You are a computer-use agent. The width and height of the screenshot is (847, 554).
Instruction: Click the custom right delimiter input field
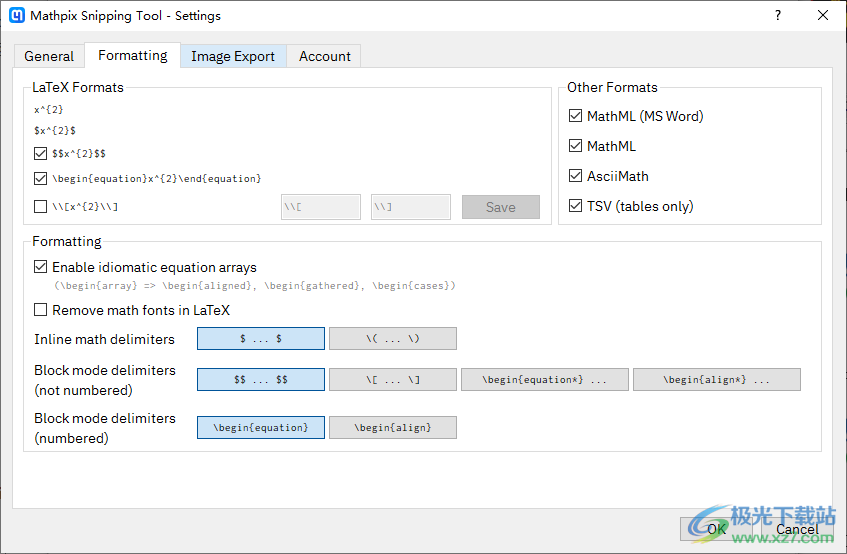(x=411, y=207)
